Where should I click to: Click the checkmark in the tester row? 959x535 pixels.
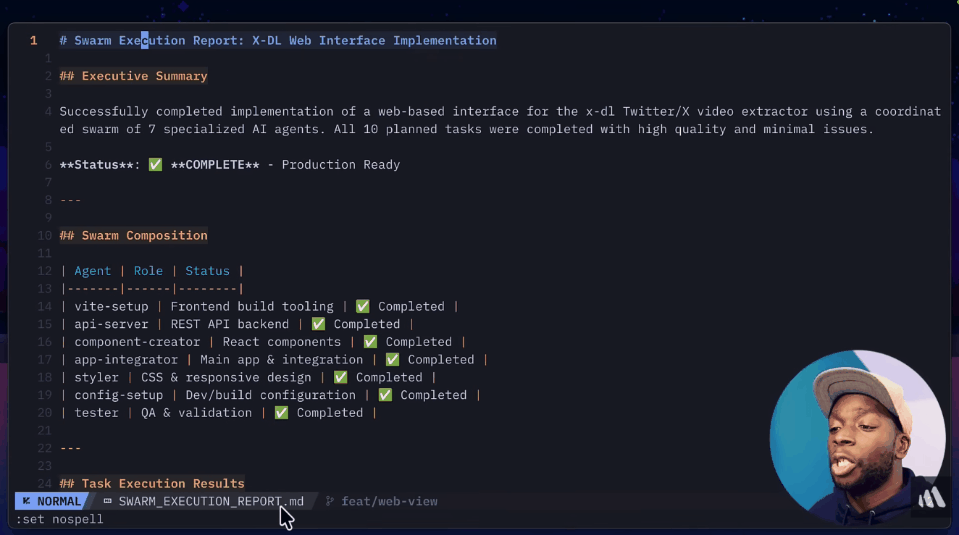pyautogui.click(x=281, y=413)
